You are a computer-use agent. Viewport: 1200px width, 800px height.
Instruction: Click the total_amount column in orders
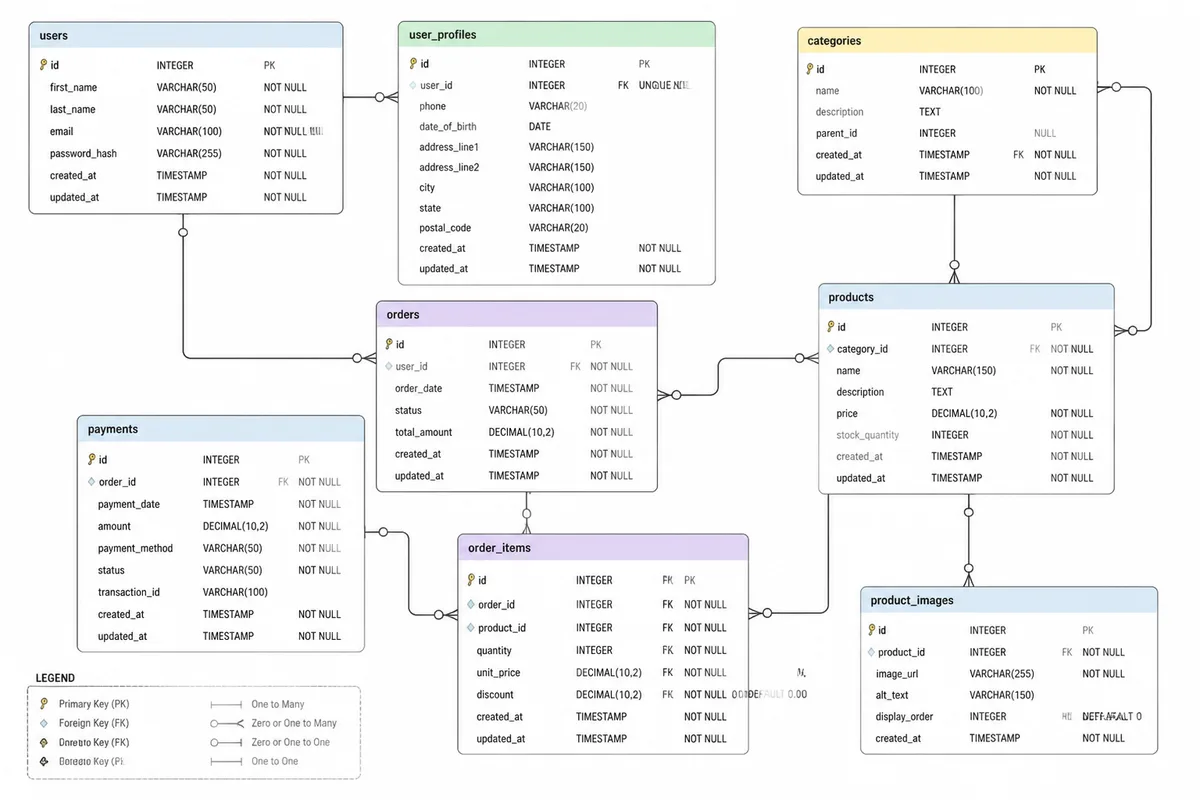pos(423,432)
